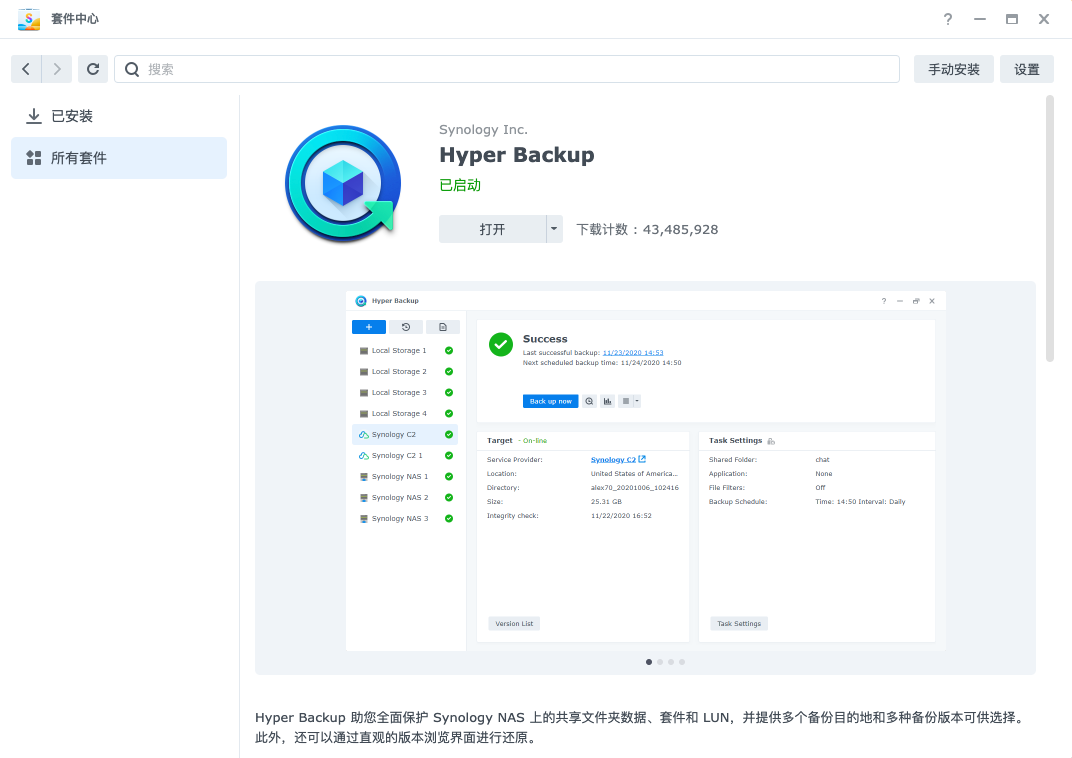Click the Package Center title icon
1072x758 pixels.
[x=29, y=19]
